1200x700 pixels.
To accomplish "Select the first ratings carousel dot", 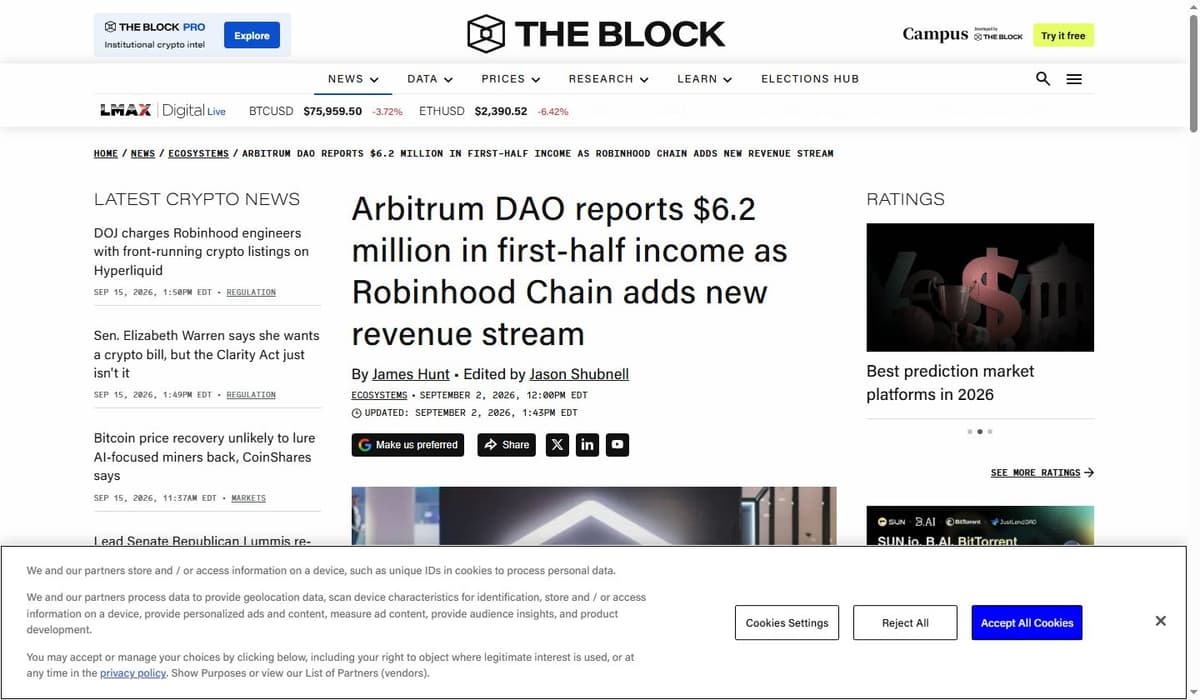I will 969,431.
